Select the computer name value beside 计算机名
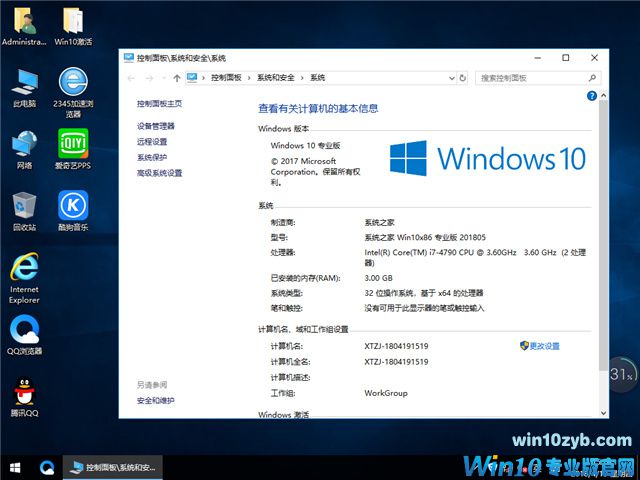Image resolution: width=640 pixels, height=480 pixels. point(396,346)
